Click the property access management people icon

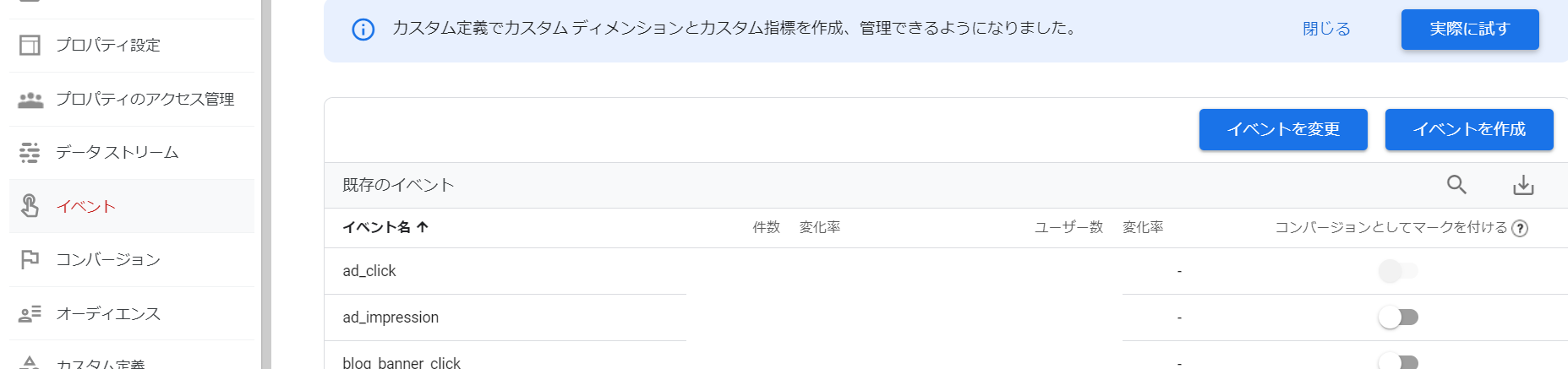click(30, 100)
